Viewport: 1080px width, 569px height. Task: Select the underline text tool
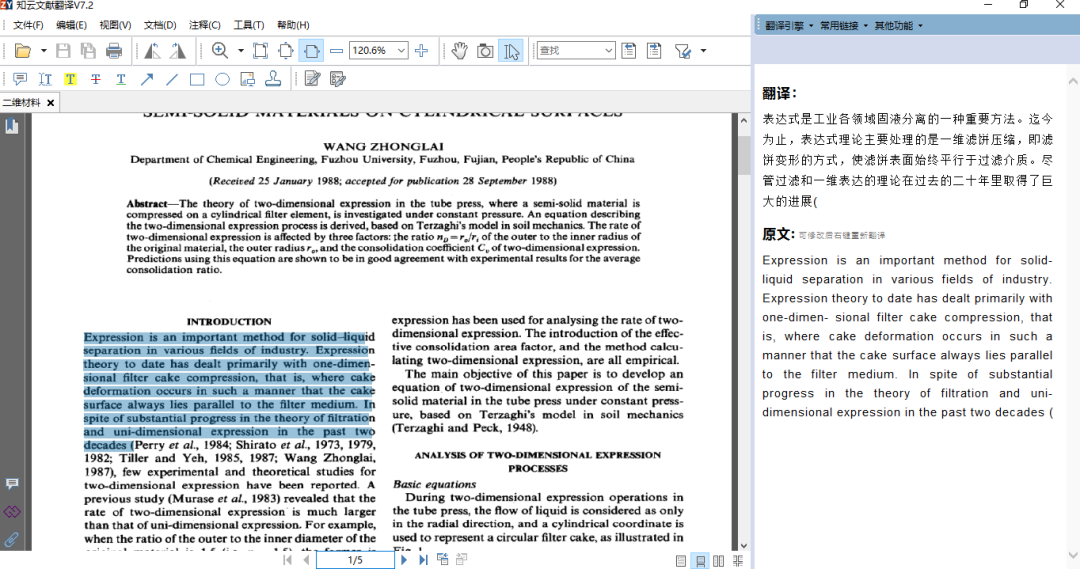[x=121, y=79]
